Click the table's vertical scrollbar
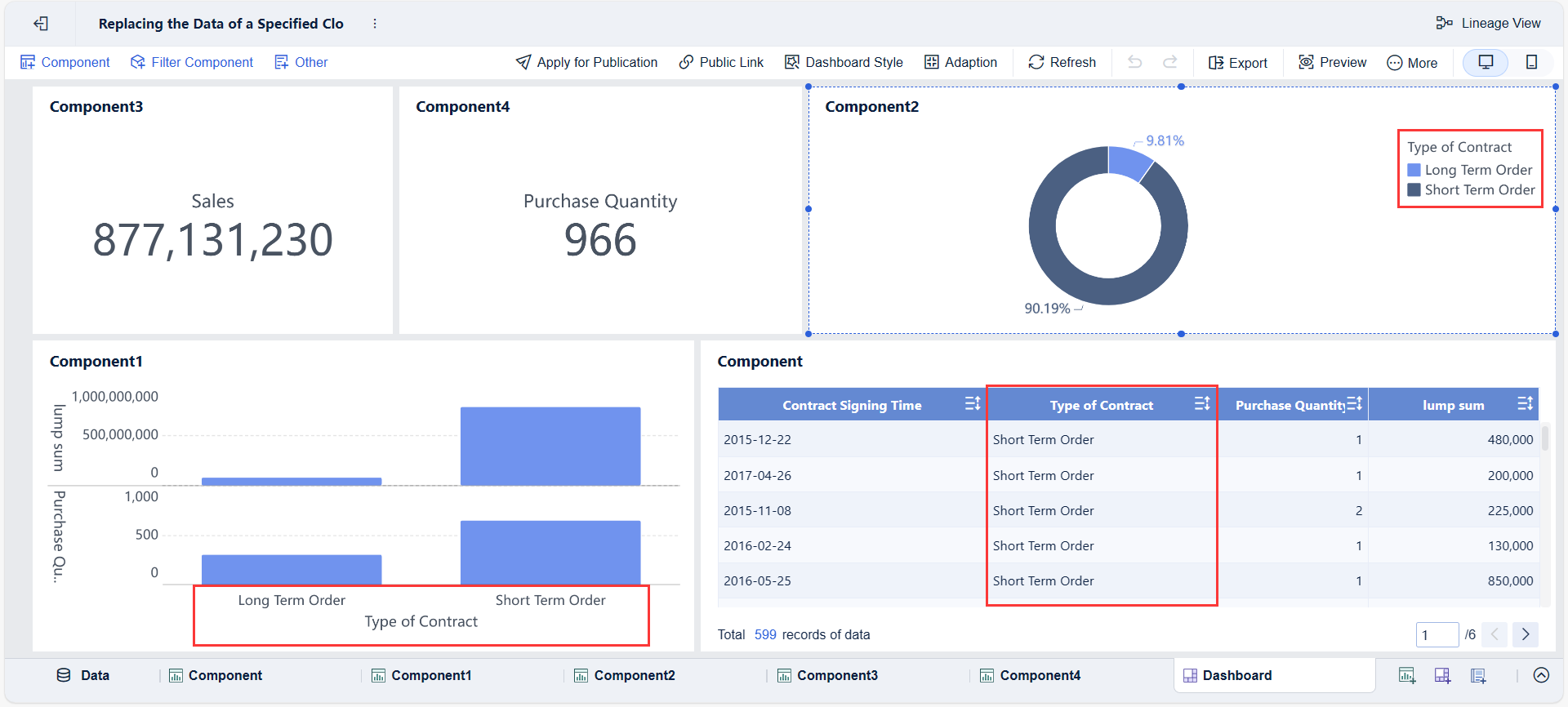This screenshot has height=707, width=1568. (x=1544, y=438)
